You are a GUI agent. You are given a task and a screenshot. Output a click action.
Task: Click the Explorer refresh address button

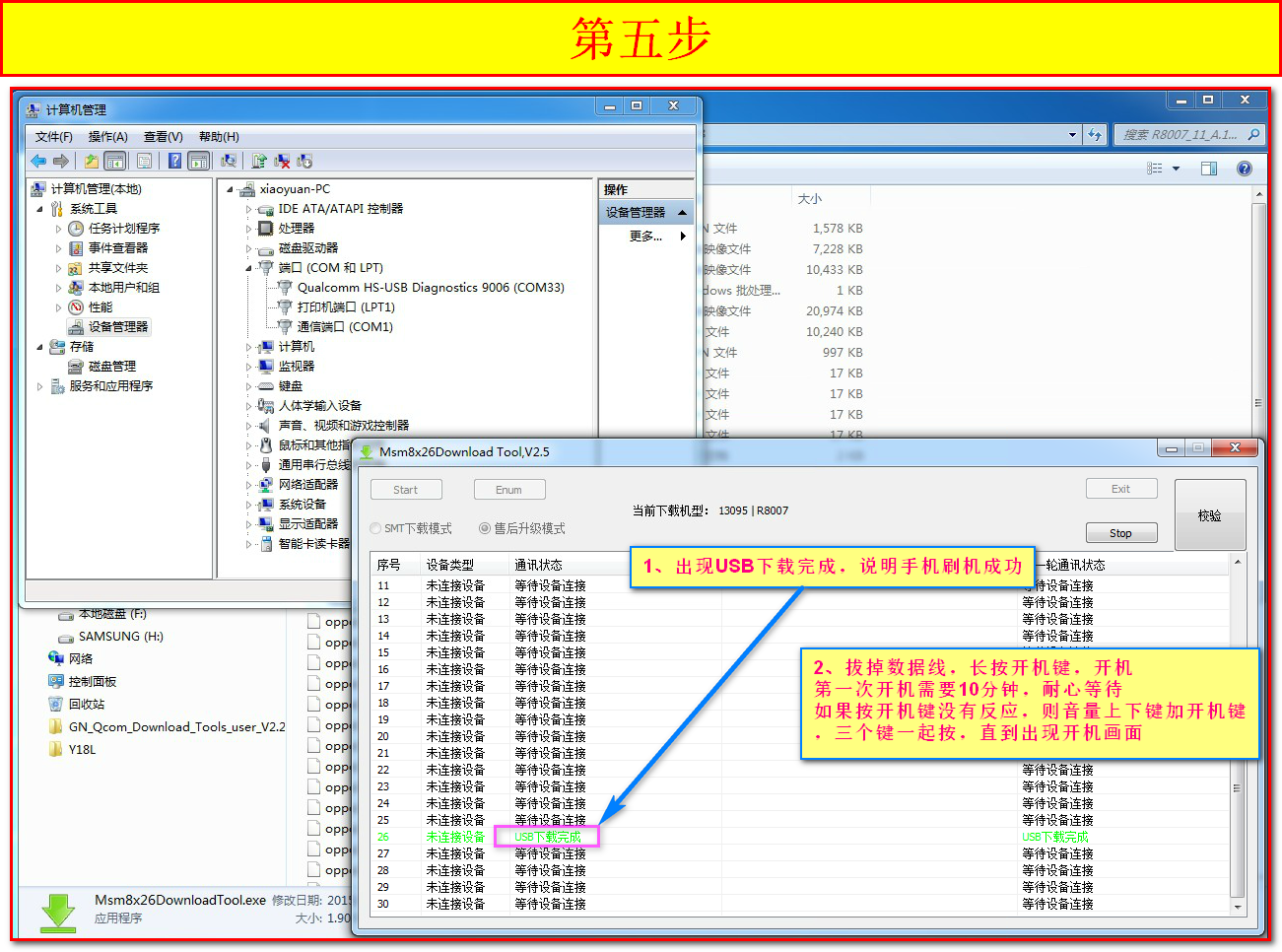1095,135
